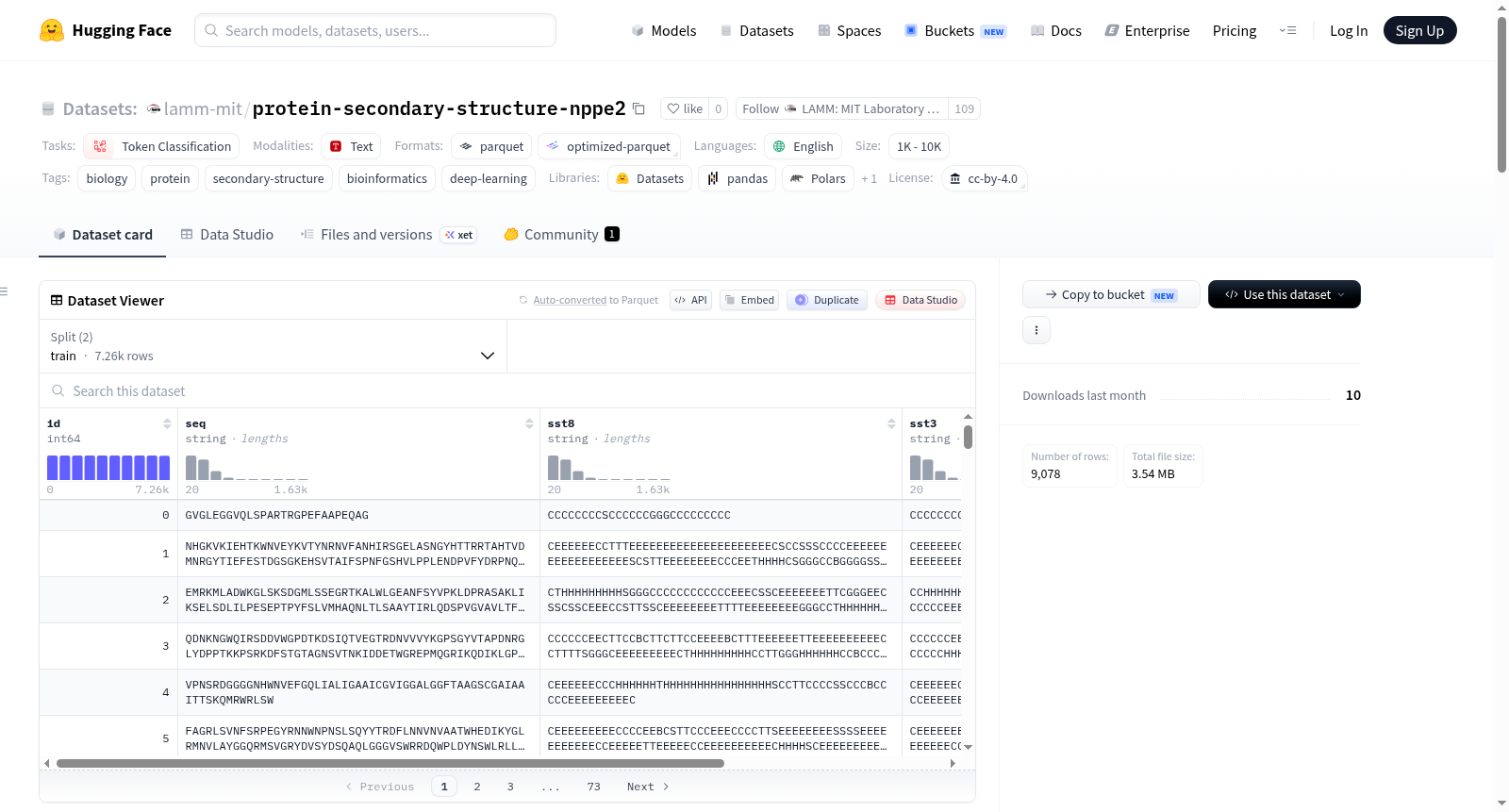Focus the Search models, datasets, users field
This screenshot has width=1509, height=812.
coord(375,30)
